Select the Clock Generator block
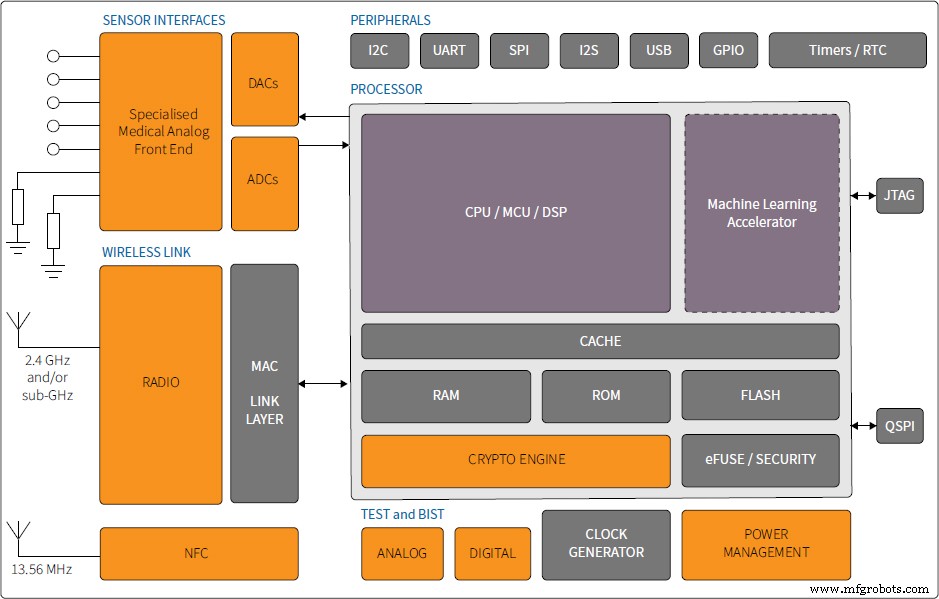 point(605,544)
